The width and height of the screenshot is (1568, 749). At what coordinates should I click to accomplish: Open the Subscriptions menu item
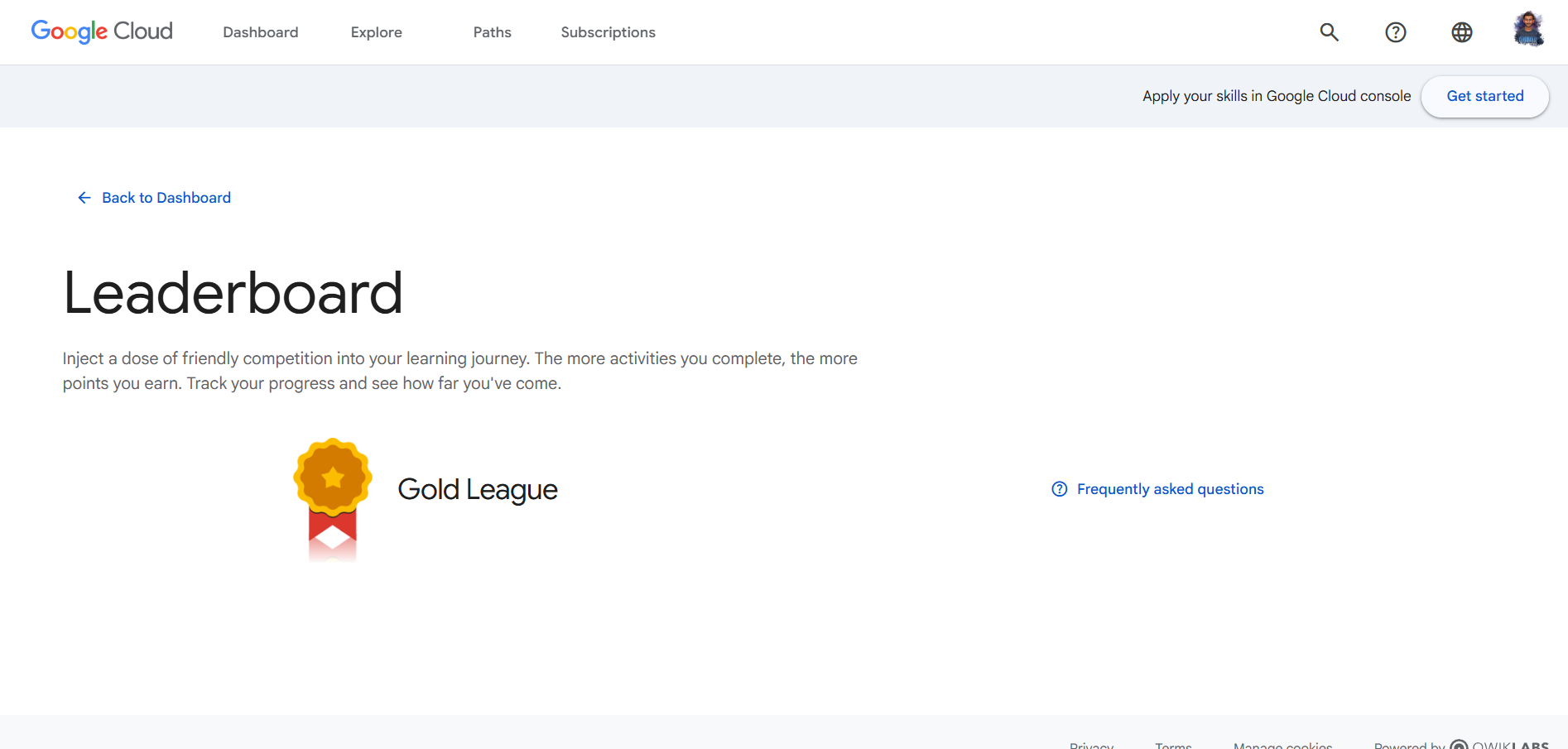pyautogui.click(x=608, y=32)
